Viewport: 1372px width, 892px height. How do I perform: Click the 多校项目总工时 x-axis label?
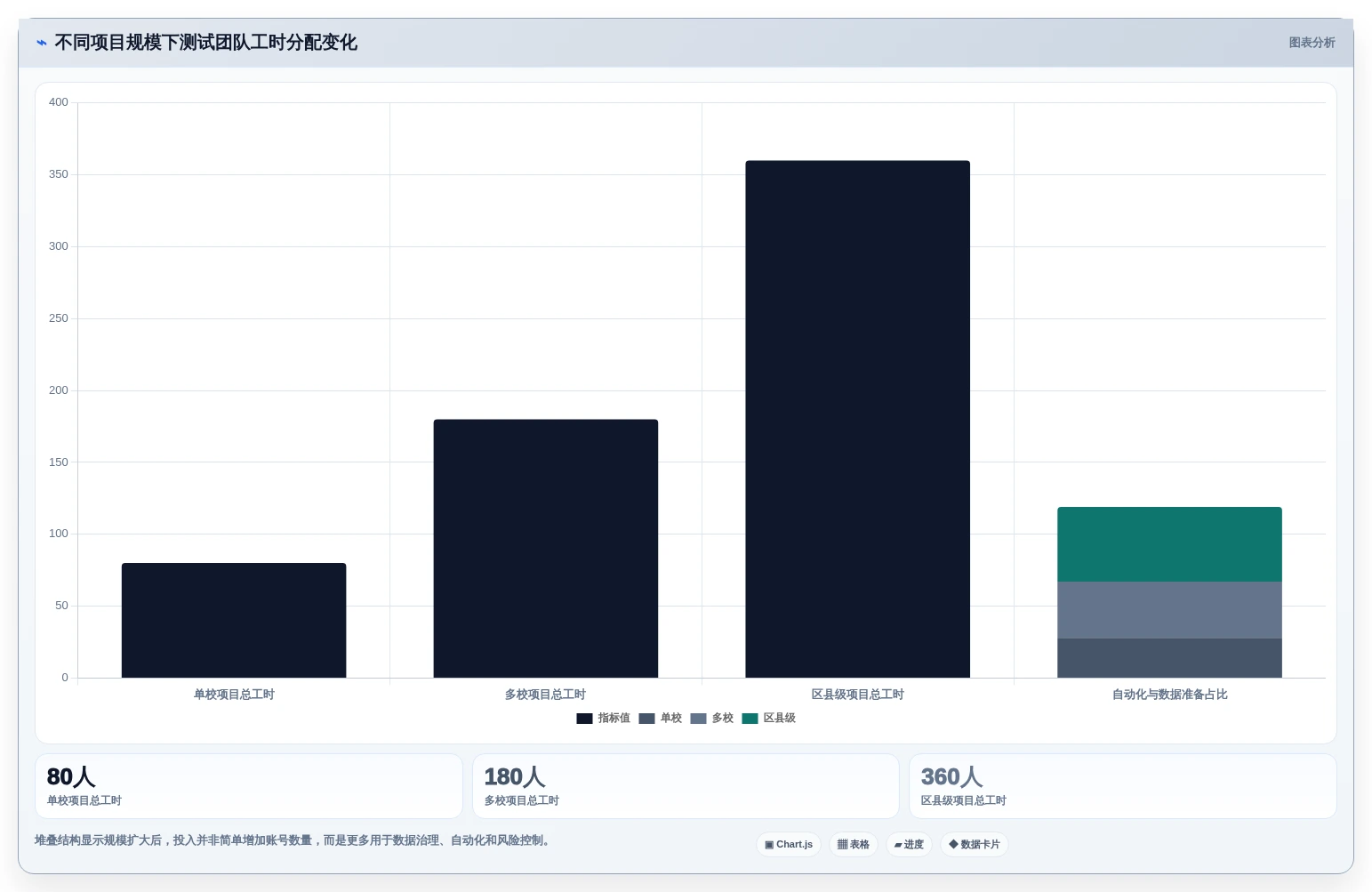[545, 695]
